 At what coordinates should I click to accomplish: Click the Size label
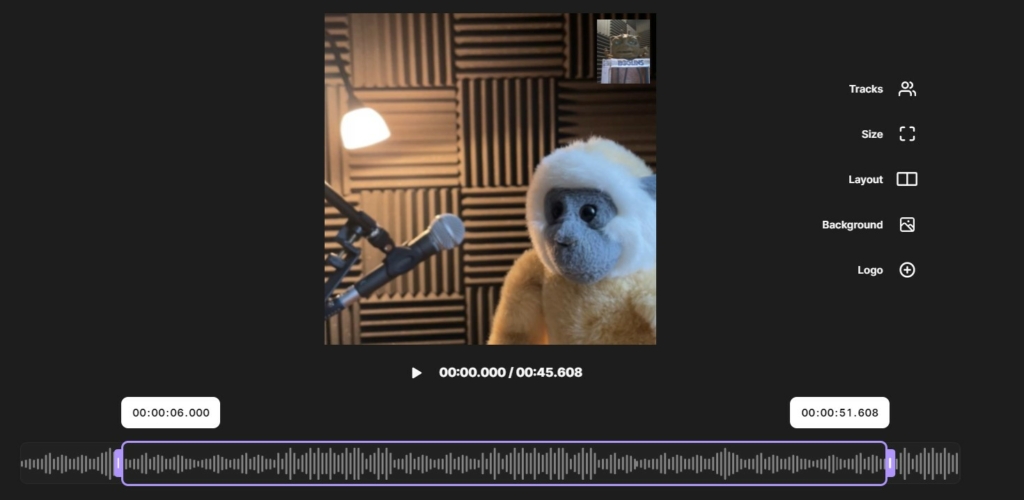(x=872, y=134)
